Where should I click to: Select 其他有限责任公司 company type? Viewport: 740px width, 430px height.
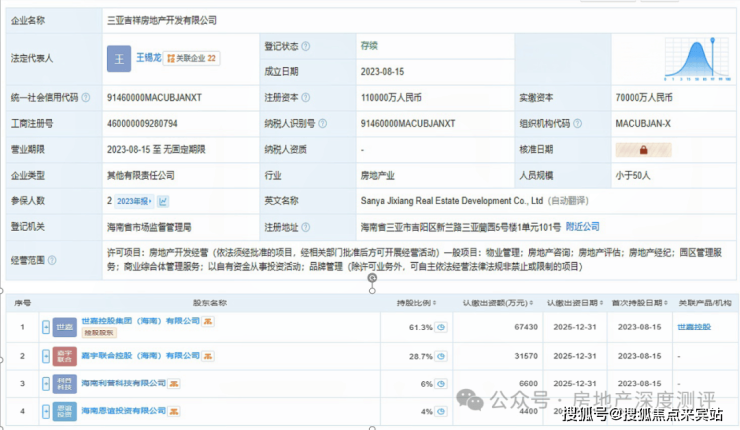click(x=141, y=176)
